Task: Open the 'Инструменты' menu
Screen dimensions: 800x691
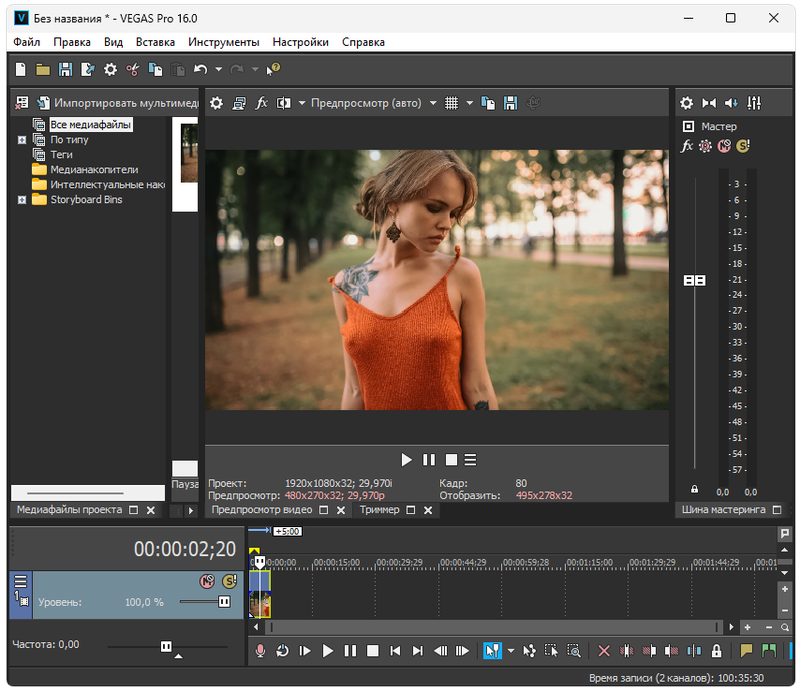Action: (x=223, y=42)
